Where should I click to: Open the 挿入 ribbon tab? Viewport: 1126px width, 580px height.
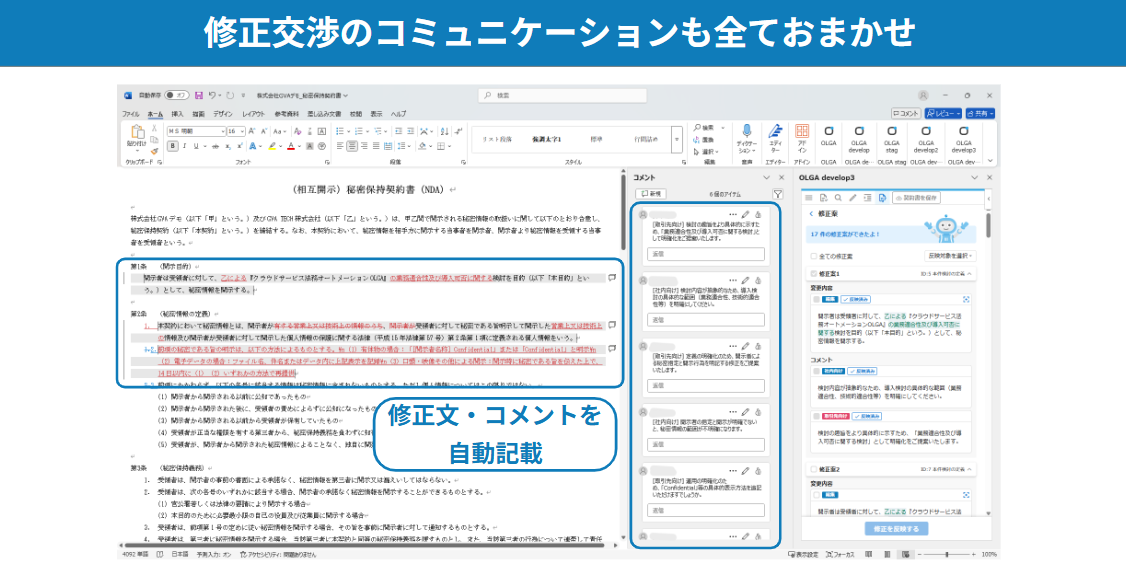pyautogui.click(x=177, y=113)
